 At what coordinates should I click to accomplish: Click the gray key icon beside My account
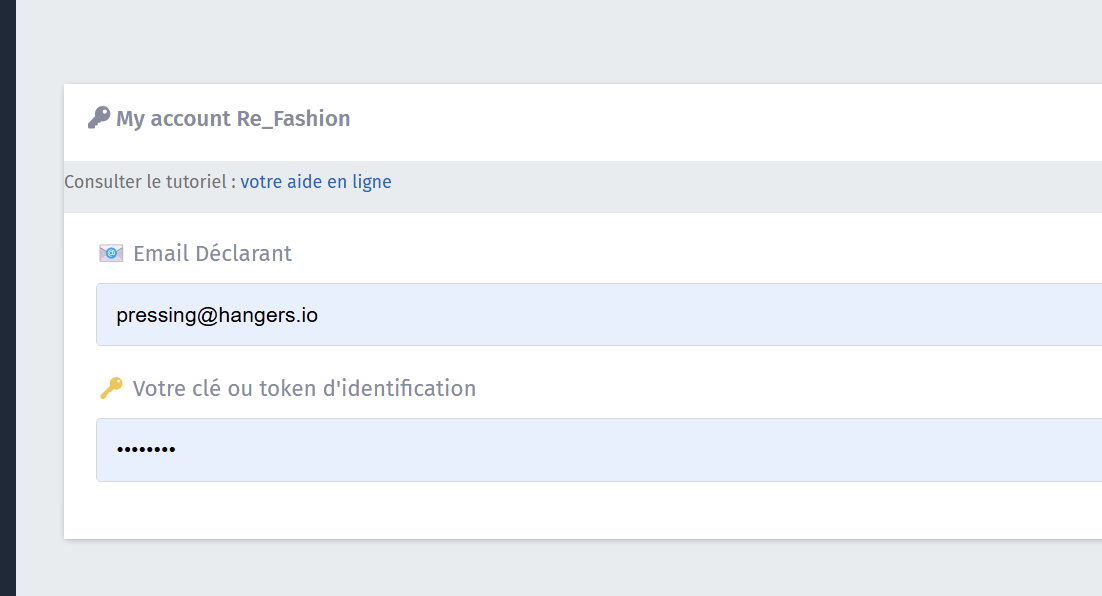click(98, 118)
